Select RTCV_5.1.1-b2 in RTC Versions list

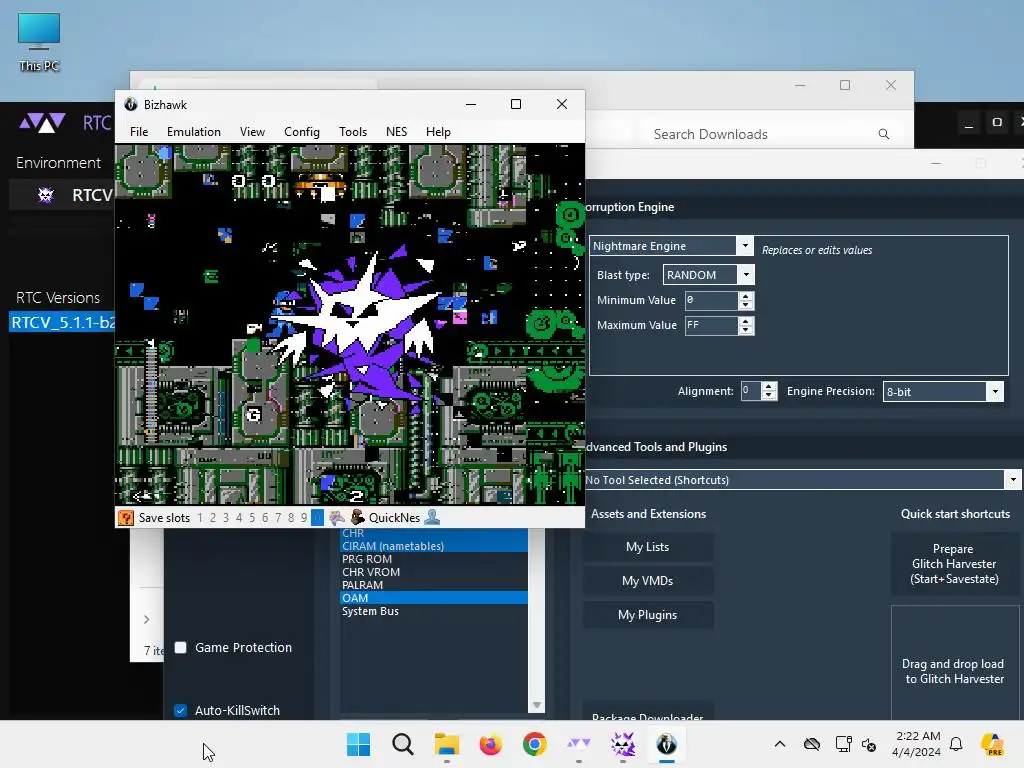[x=63, y=323]
